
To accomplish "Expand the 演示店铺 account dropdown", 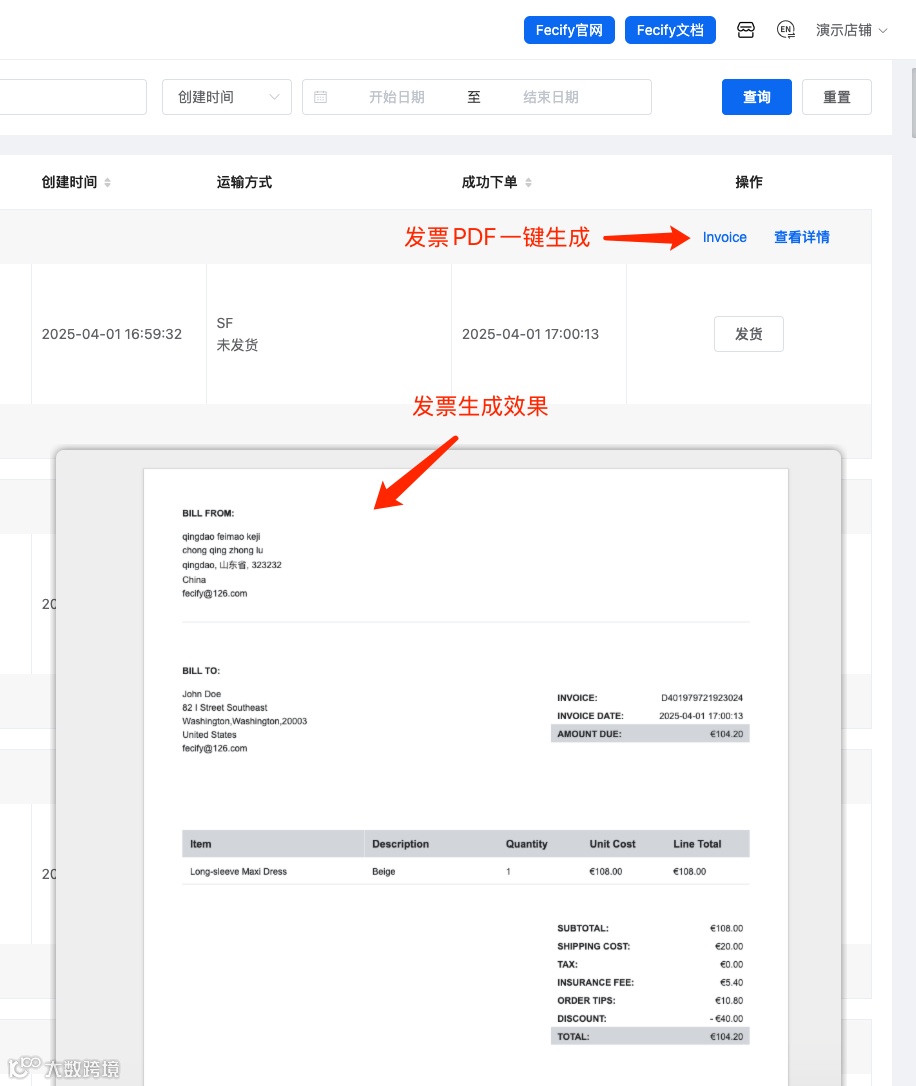I will [852, 30].
